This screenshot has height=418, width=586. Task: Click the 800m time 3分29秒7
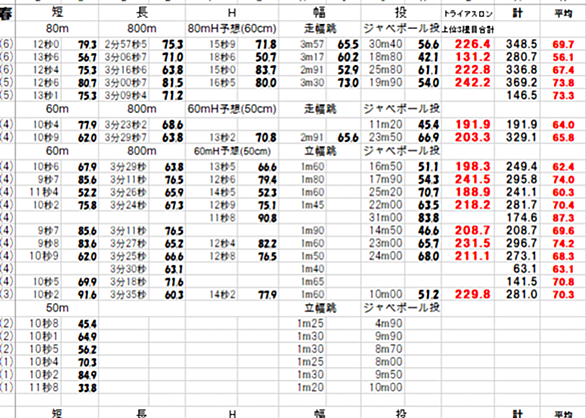(x=126, y=137)
